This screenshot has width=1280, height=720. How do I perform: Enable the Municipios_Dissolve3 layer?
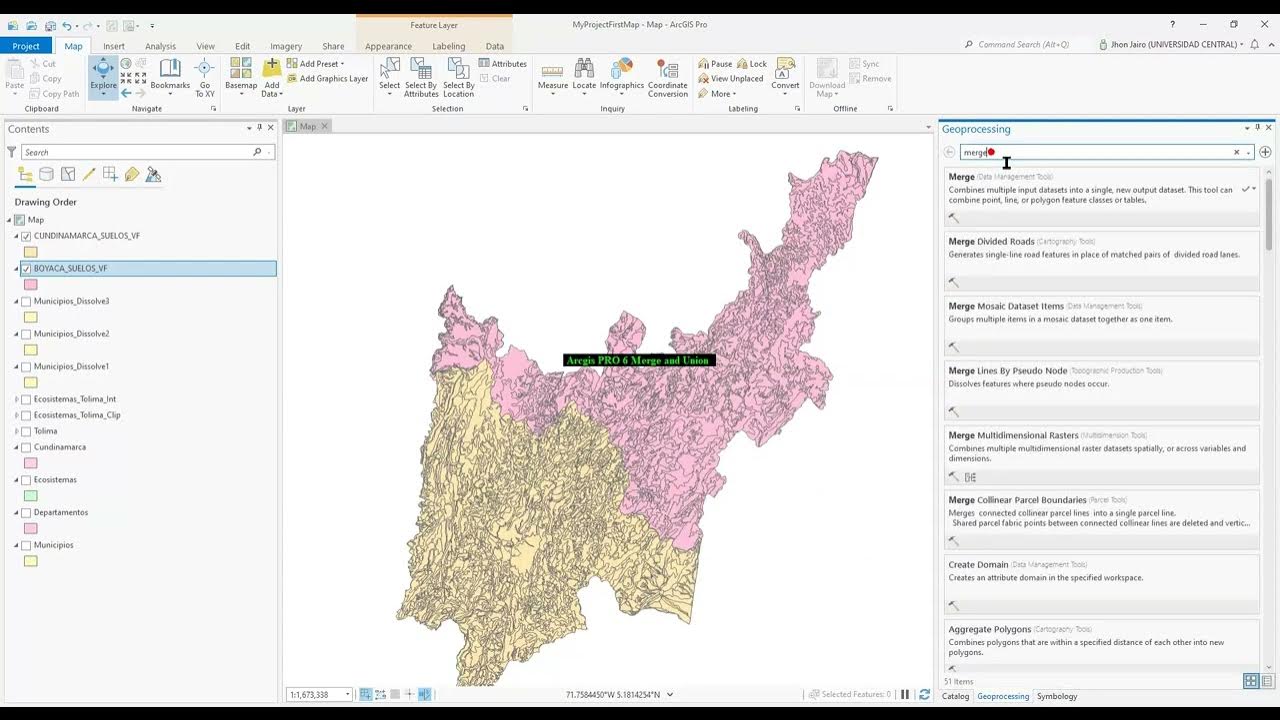[26, 301]
